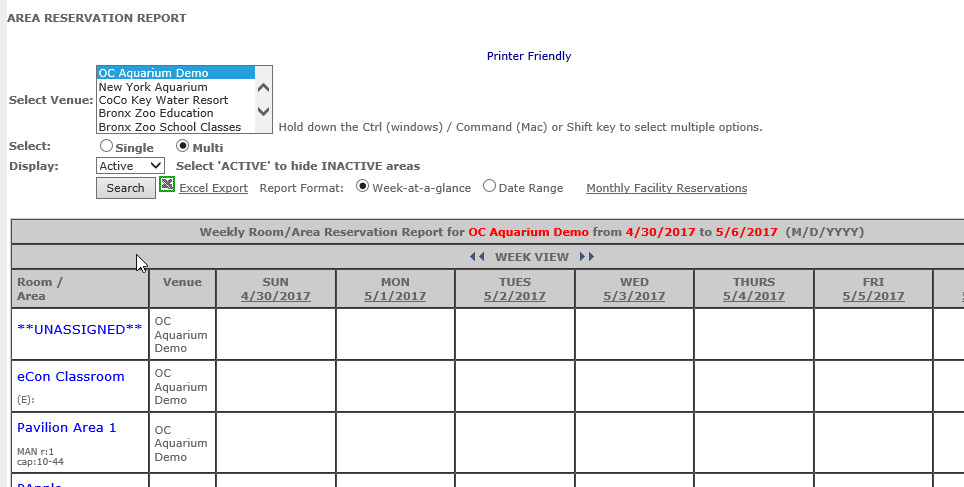This screenshot has width=964, height=487.
Task: Select New York Aquarium venue
Action: tap(175, 87)
